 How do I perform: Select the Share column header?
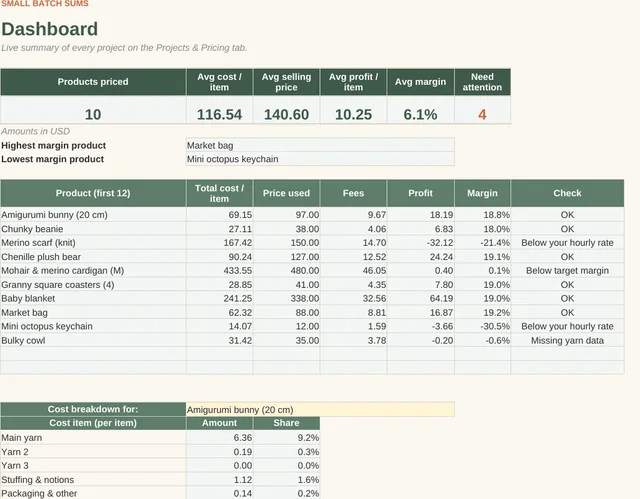(287, 423)
